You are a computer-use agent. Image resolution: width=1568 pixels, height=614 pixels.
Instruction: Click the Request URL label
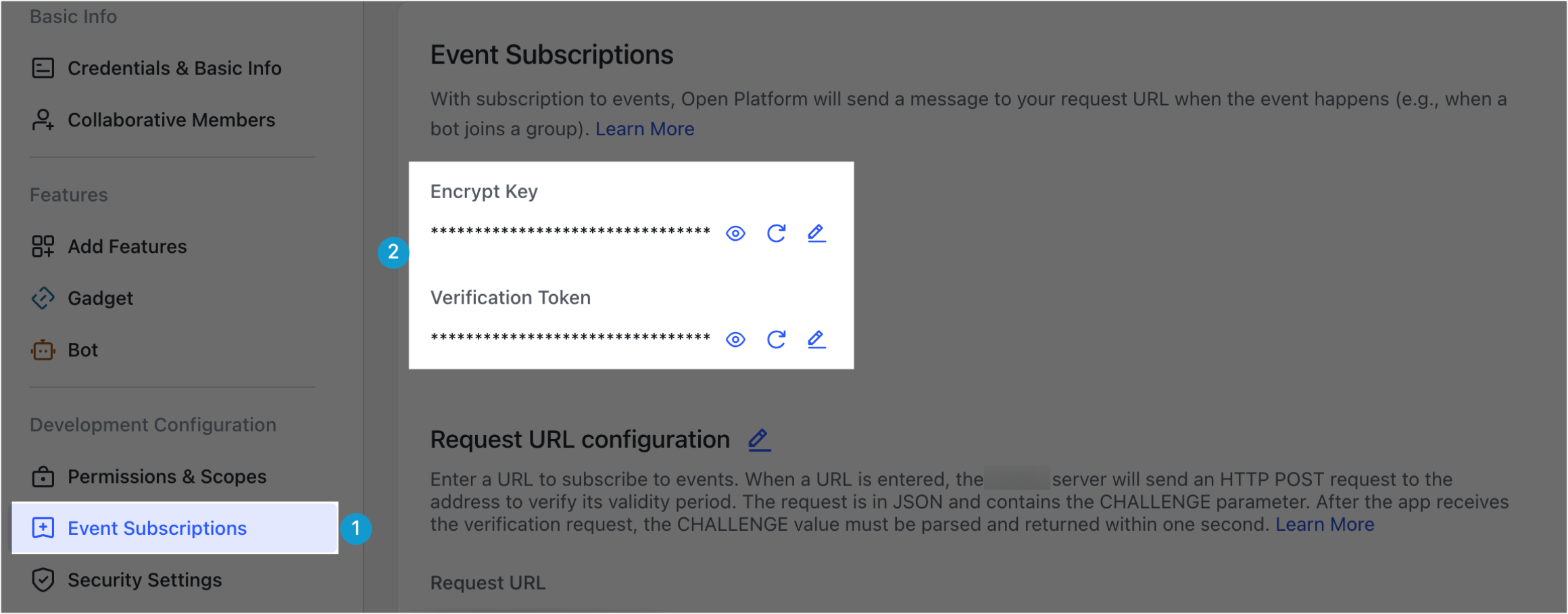click(488, 583)
